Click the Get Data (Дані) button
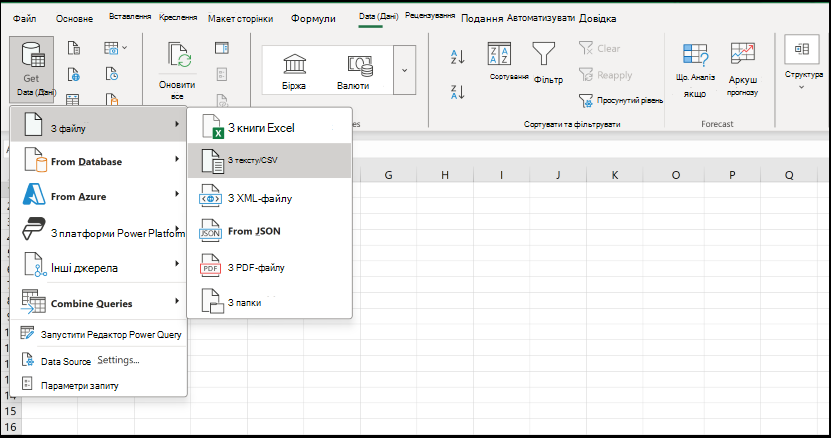The height and width of the screenshot is (438, 831). coord(31,69)
